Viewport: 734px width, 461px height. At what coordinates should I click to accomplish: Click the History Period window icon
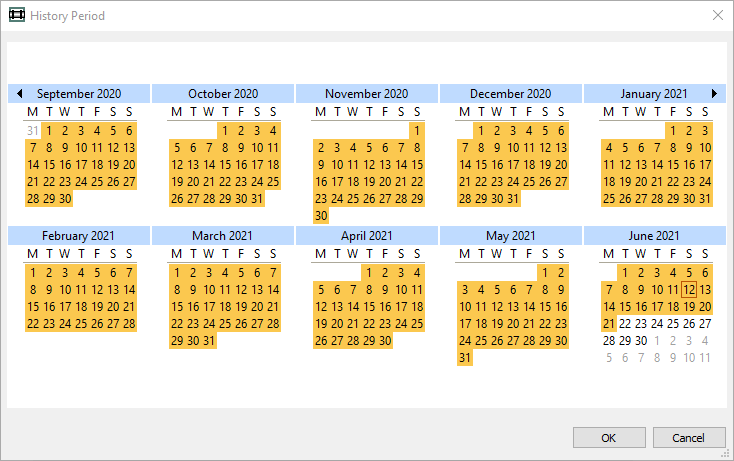pos(17,15)
